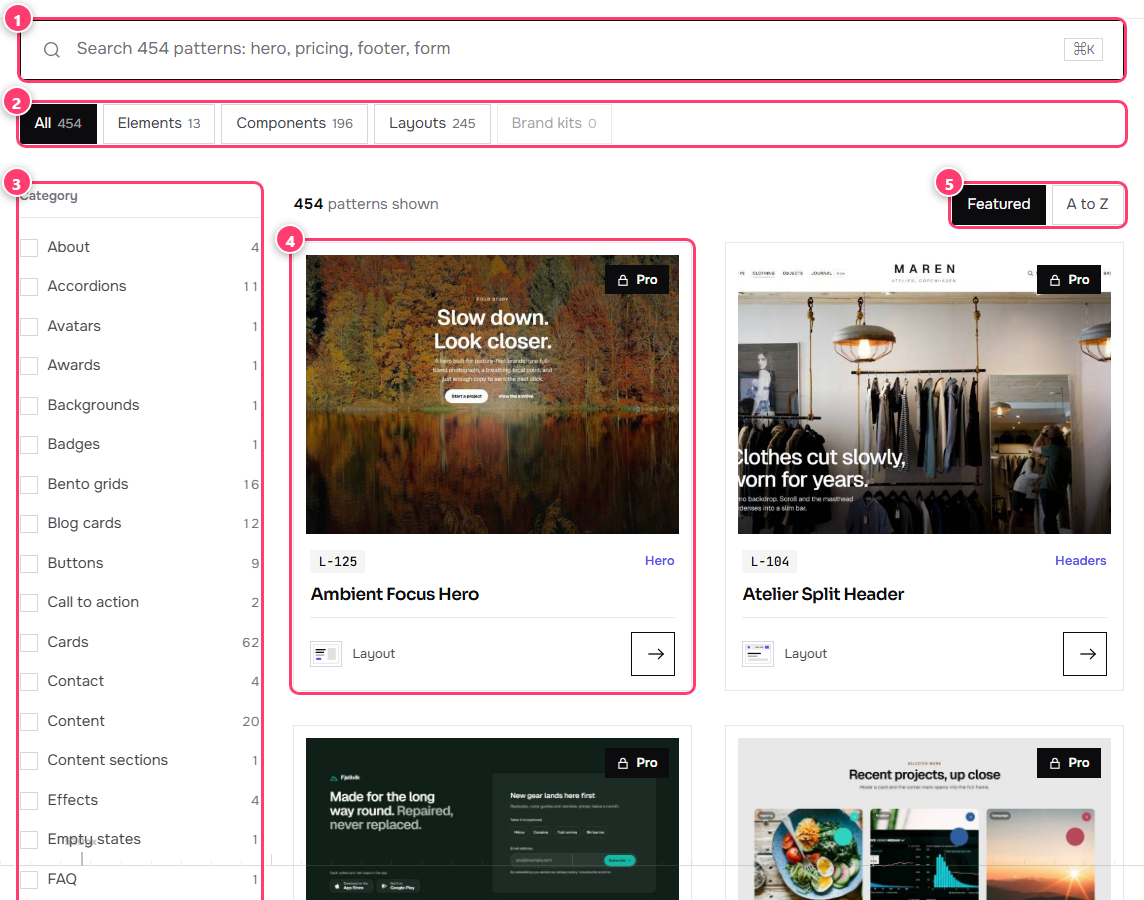
Task: Enable the Content sections checkbox
Action: (x=29, y=761)
